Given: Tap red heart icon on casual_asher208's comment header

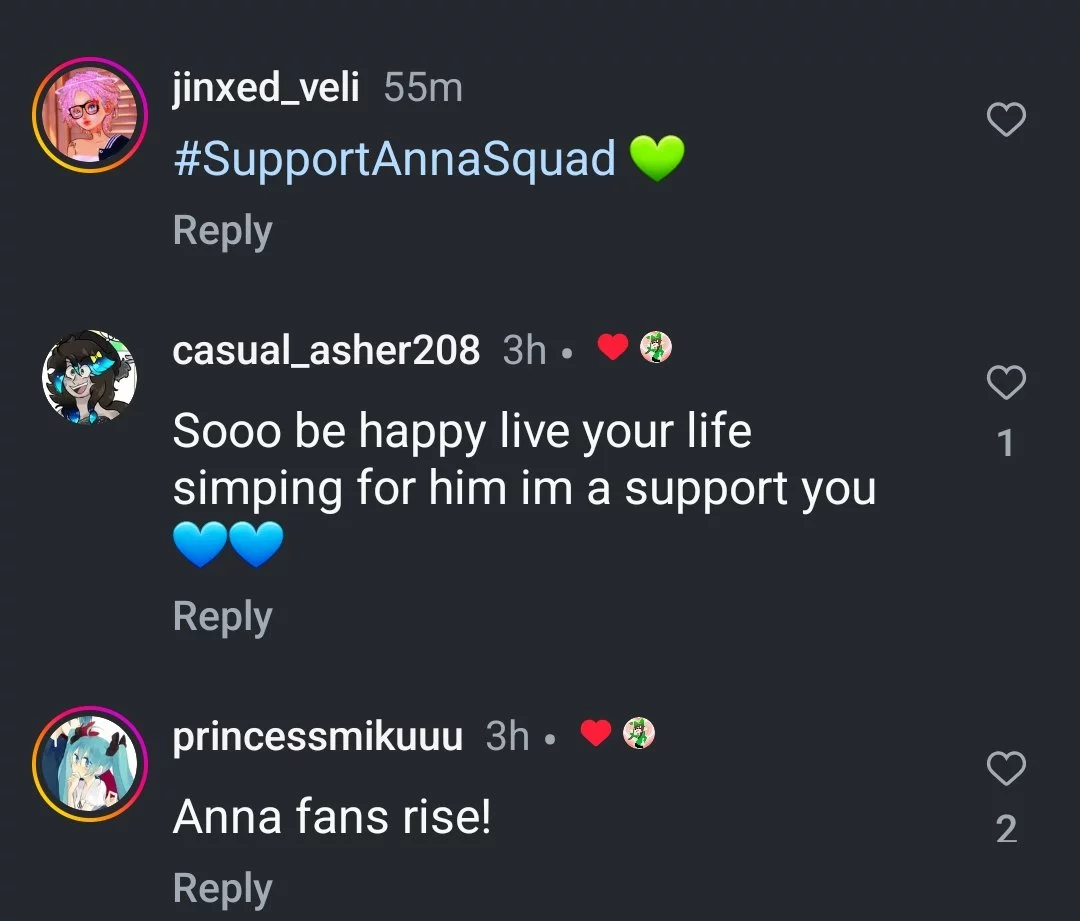Looking at the screenshot, I should (x=612, y=346).
